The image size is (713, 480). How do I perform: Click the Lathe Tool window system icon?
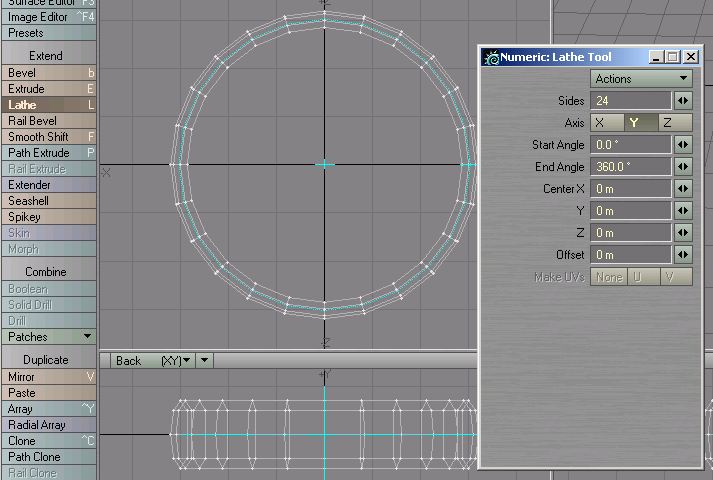coord(491,57)
